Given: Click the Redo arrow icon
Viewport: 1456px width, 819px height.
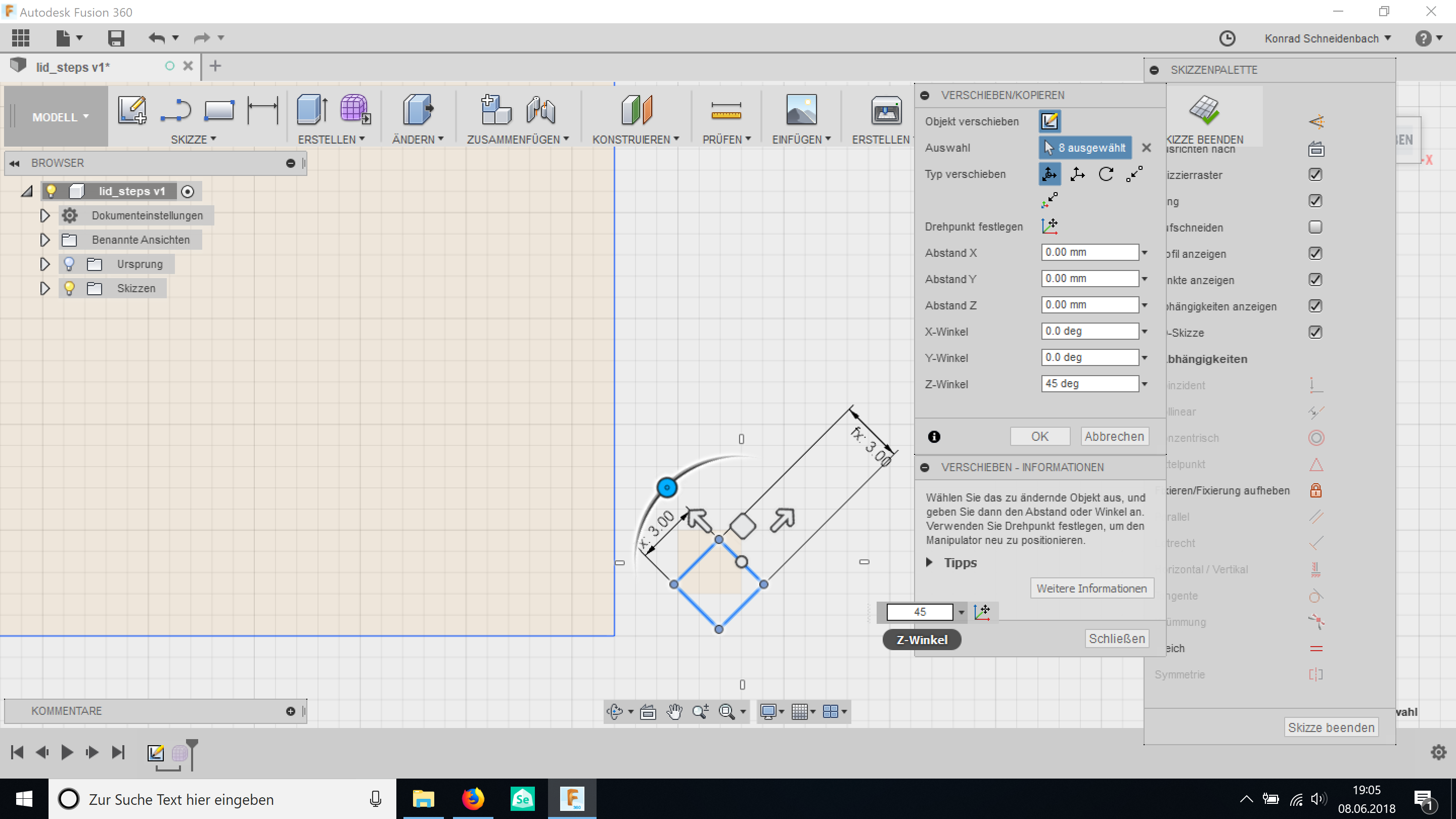Looking at the screenshot, I should tap(201, 38).
